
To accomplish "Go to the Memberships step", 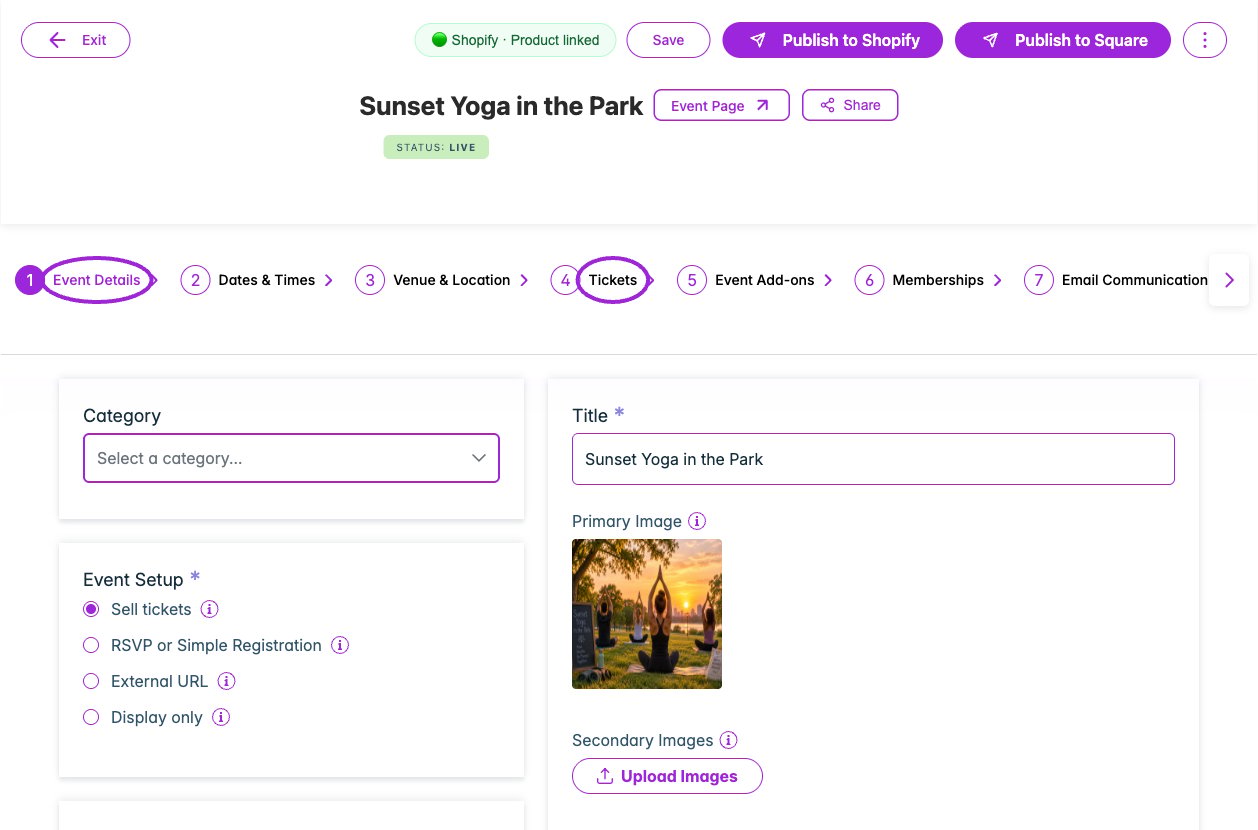I will point(938,280).
